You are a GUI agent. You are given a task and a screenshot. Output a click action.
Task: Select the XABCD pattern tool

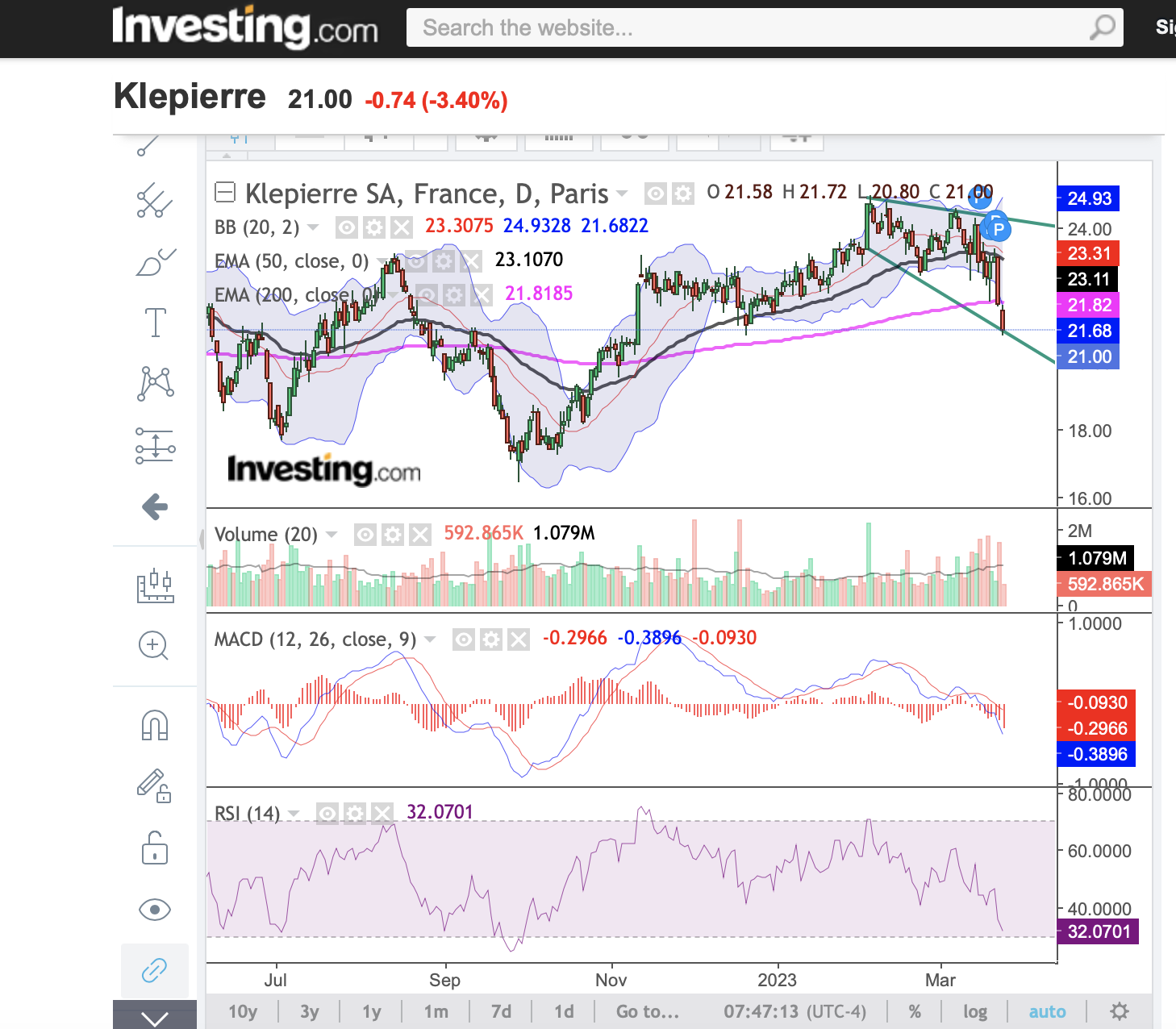tap(156, 383)
